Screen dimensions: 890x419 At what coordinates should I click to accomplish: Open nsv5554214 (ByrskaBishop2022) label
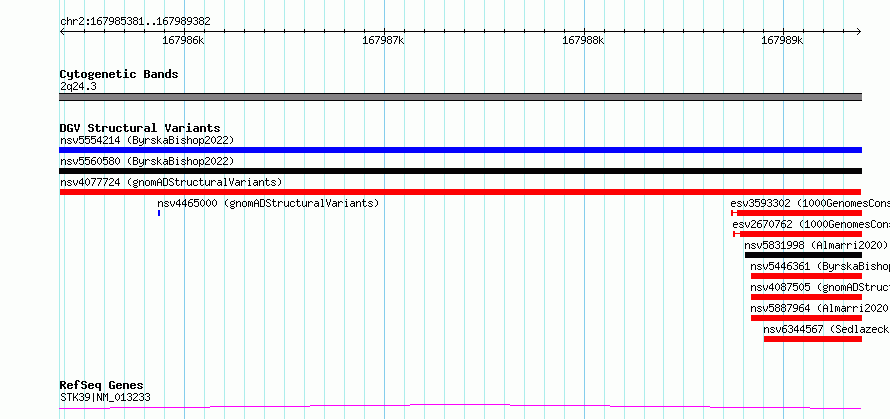point(147,140)
